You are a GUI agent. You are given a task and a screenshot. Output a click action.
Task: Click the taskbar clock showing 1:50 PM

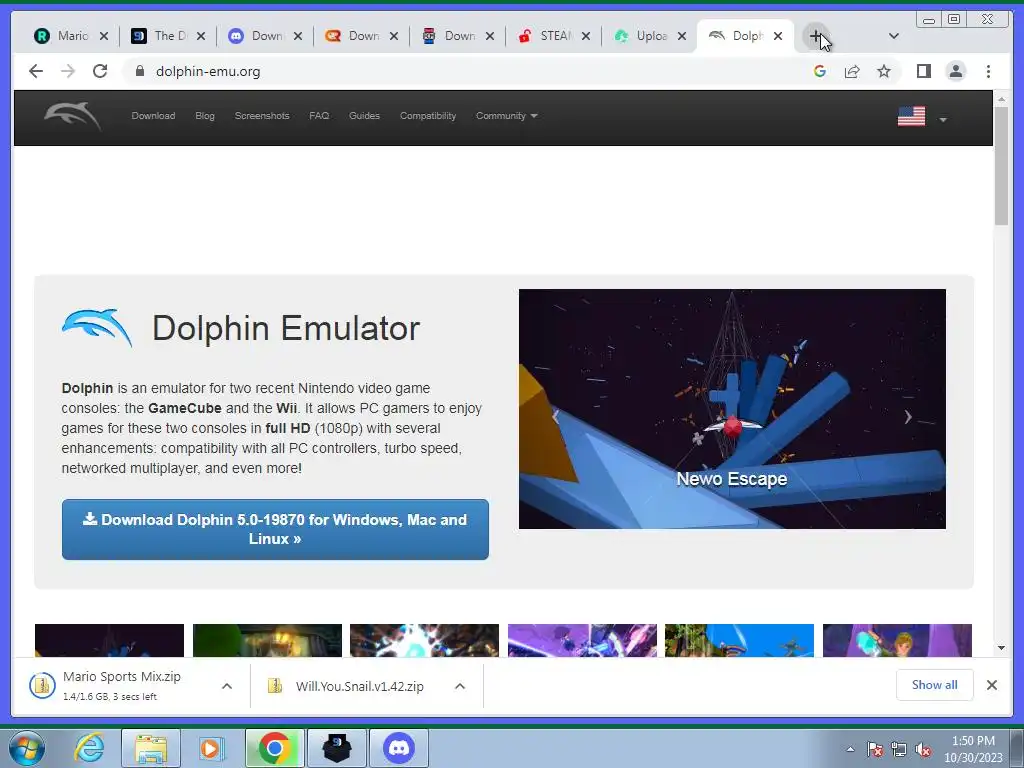click(x=973, y=749)
